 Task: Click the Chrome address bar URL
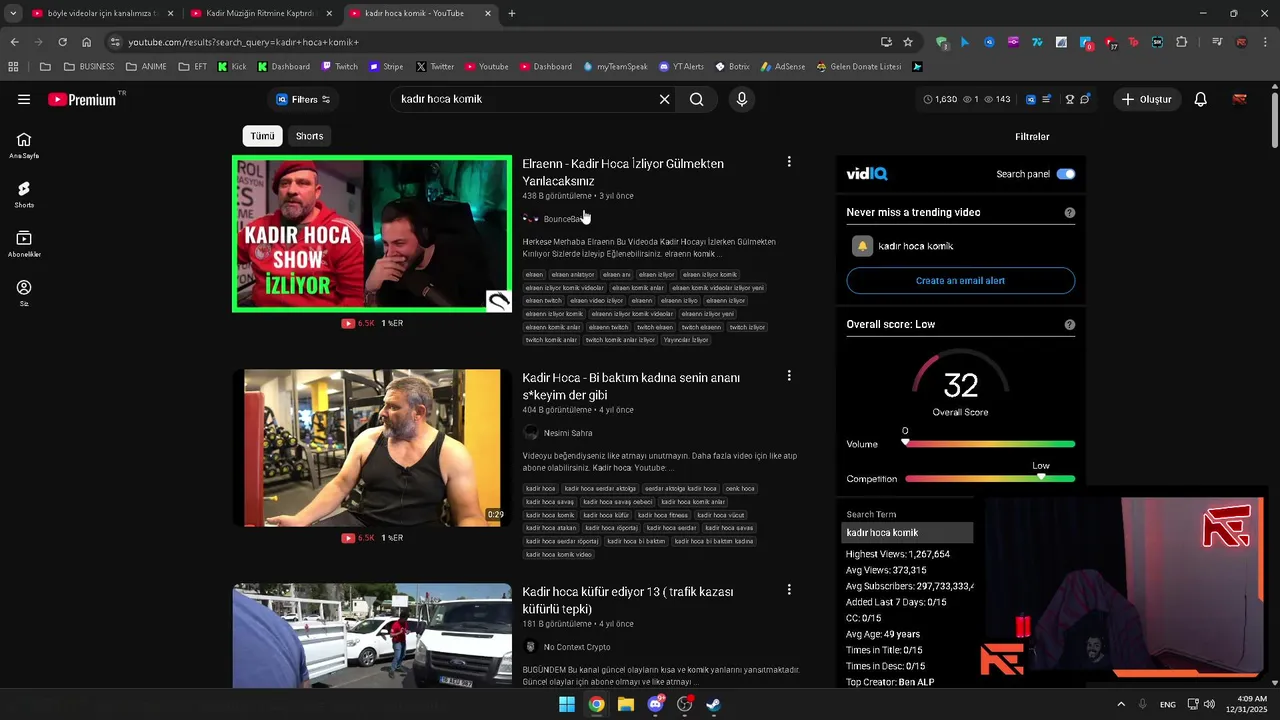(243, 42)
